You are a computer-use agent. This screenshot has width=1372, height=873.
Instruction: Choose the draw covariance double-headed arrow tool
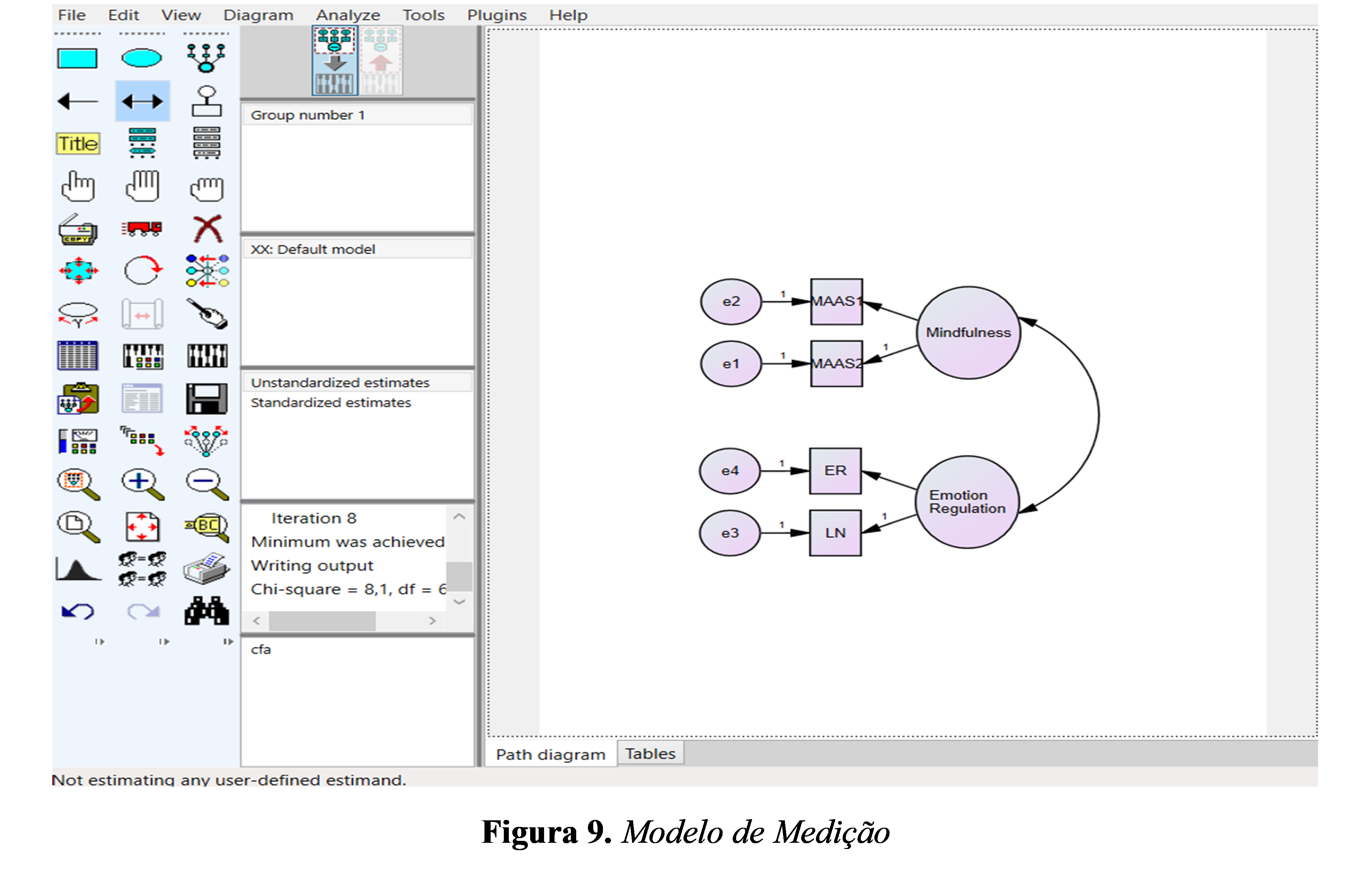point(143,101)
